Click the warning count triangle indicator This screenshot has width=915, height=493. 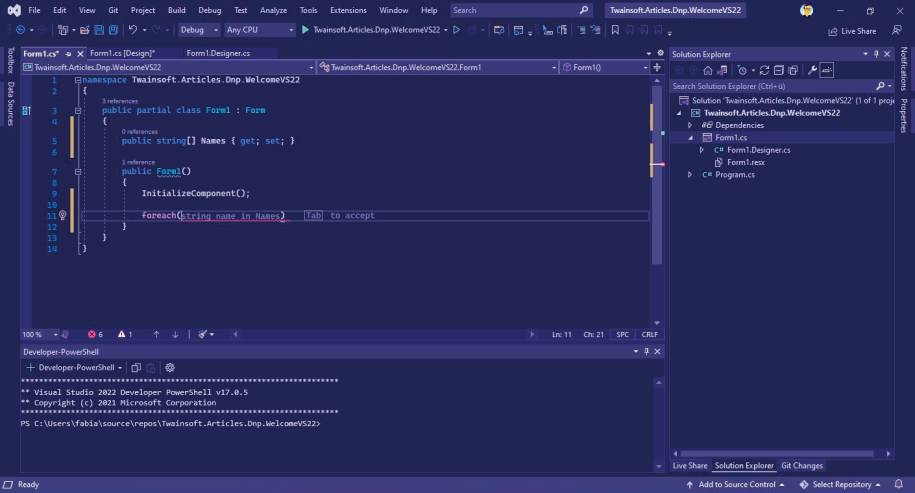pos(125,334)
